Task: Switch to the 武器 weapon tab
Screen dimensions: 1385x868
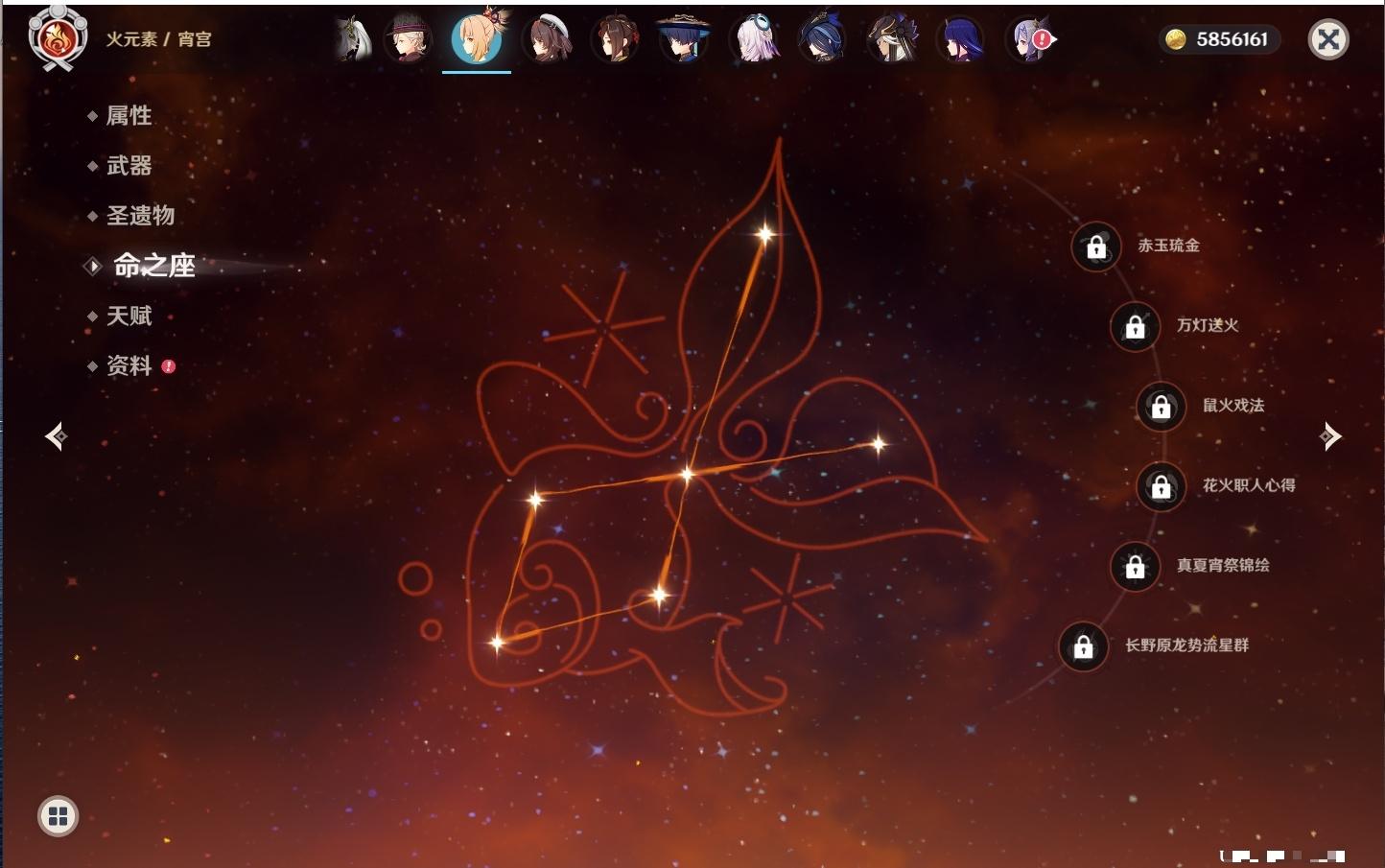Action: coord(129,166)
